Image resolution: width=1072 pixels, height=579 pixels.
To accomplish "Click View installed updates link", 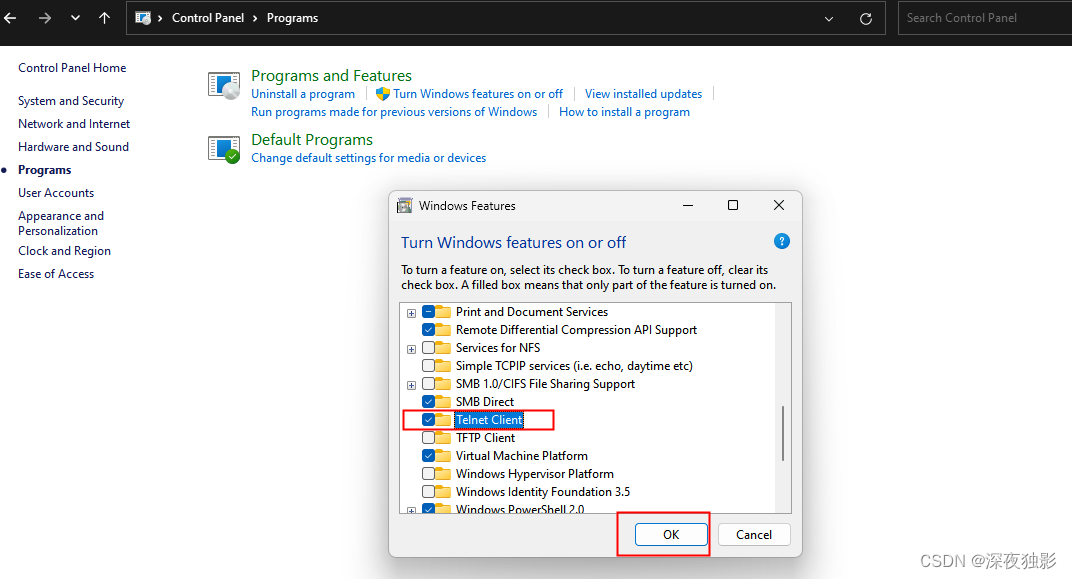I will (x=643, y=94).
